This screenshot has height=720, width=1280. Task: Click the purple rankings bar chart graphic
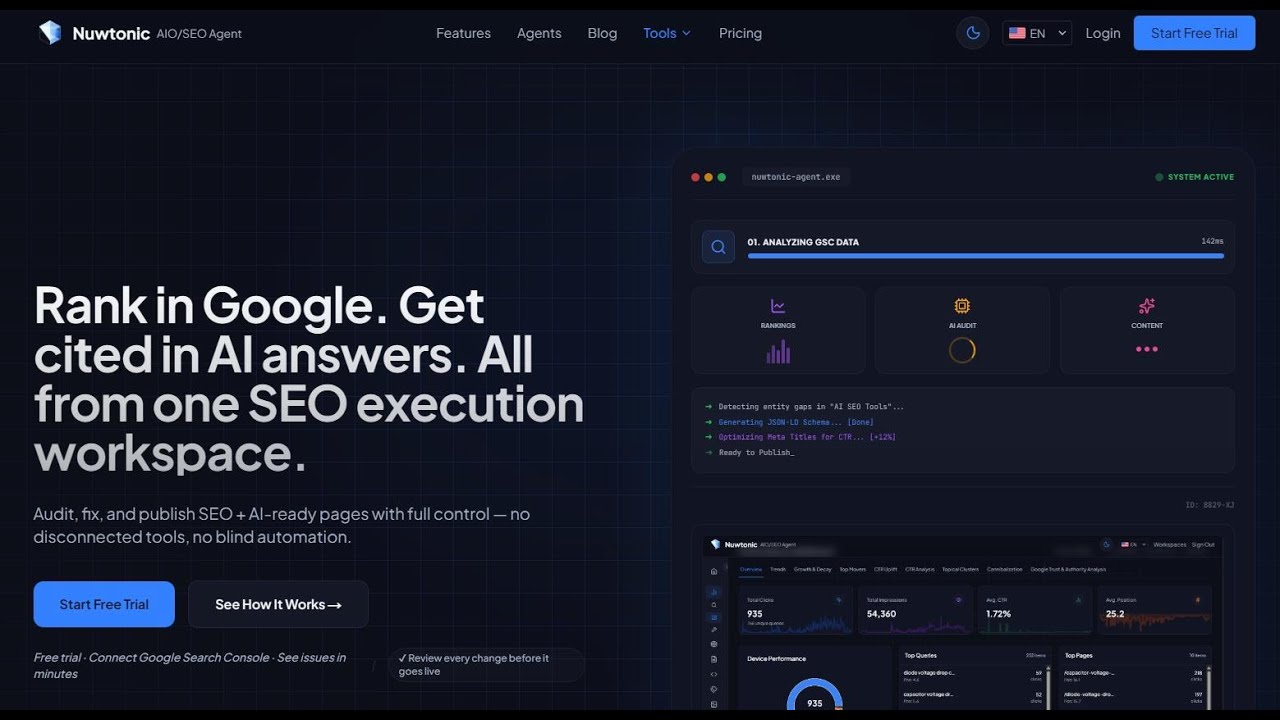pos(778,351)
